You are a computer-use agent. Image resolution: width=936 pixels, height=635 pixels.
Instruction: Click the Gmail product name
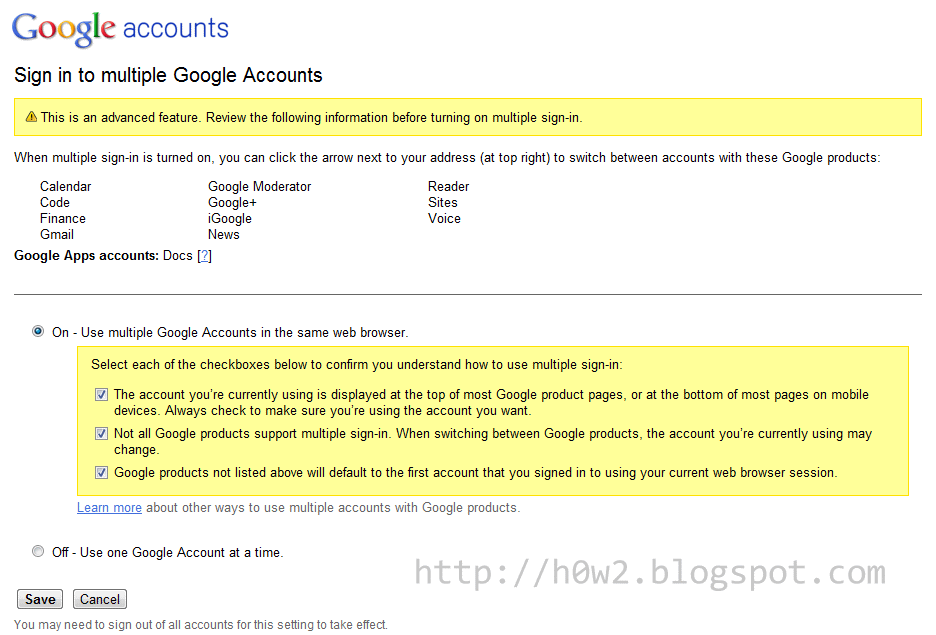[x=56, y=234]
